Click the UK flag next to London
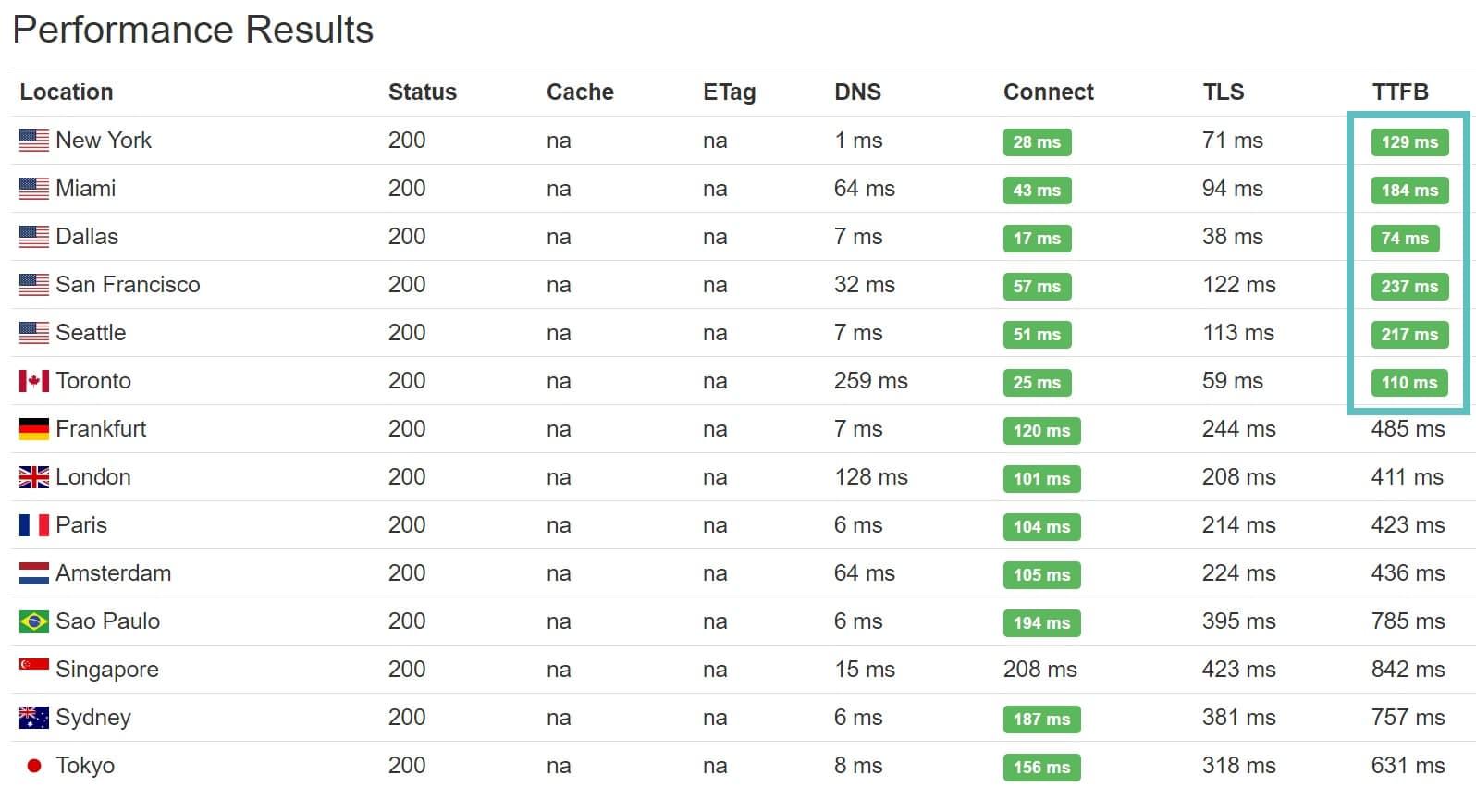 click(x=34, y=477)
